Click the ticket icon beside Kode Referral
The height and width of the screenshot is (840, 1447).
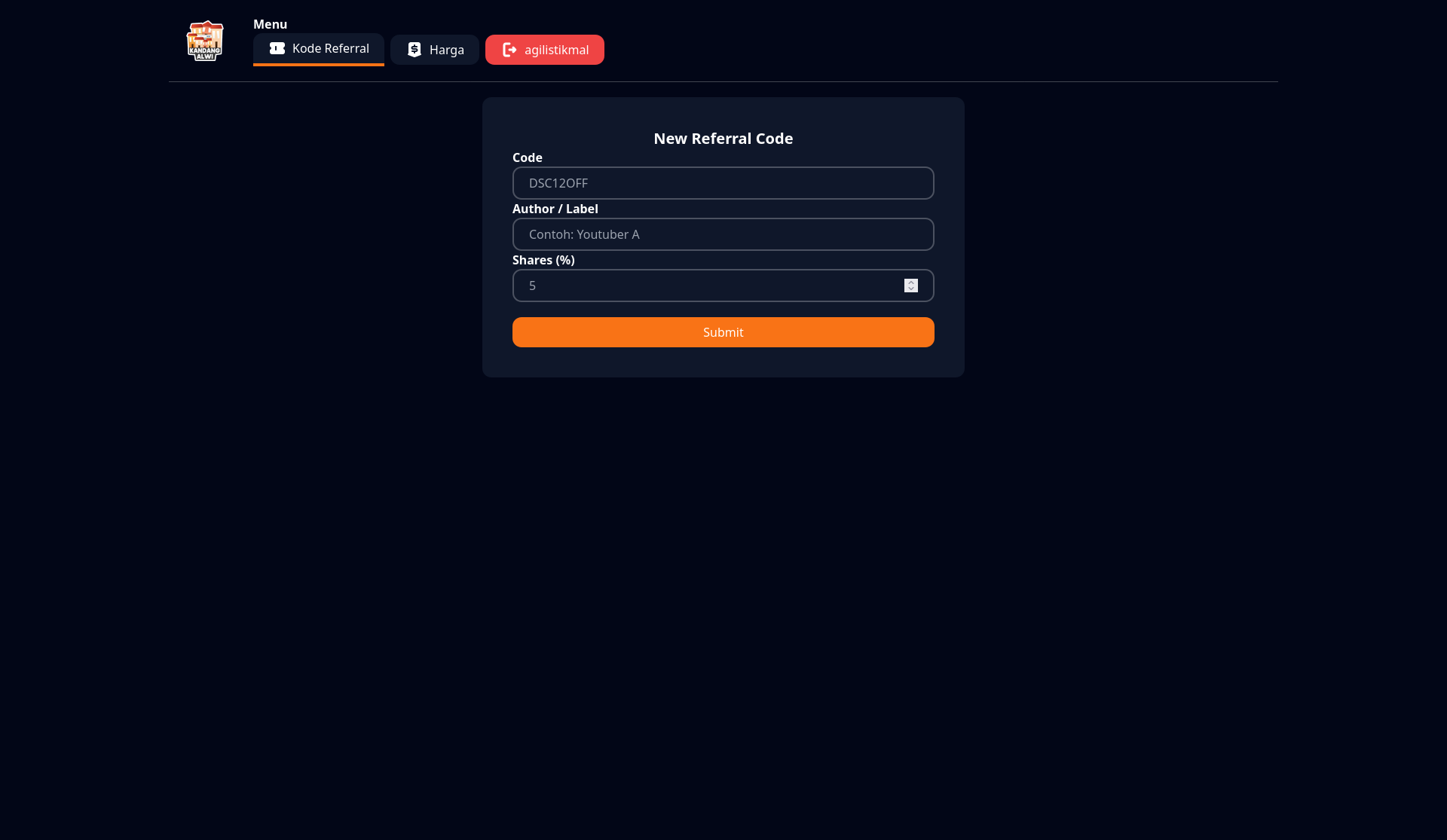point(277,48)
